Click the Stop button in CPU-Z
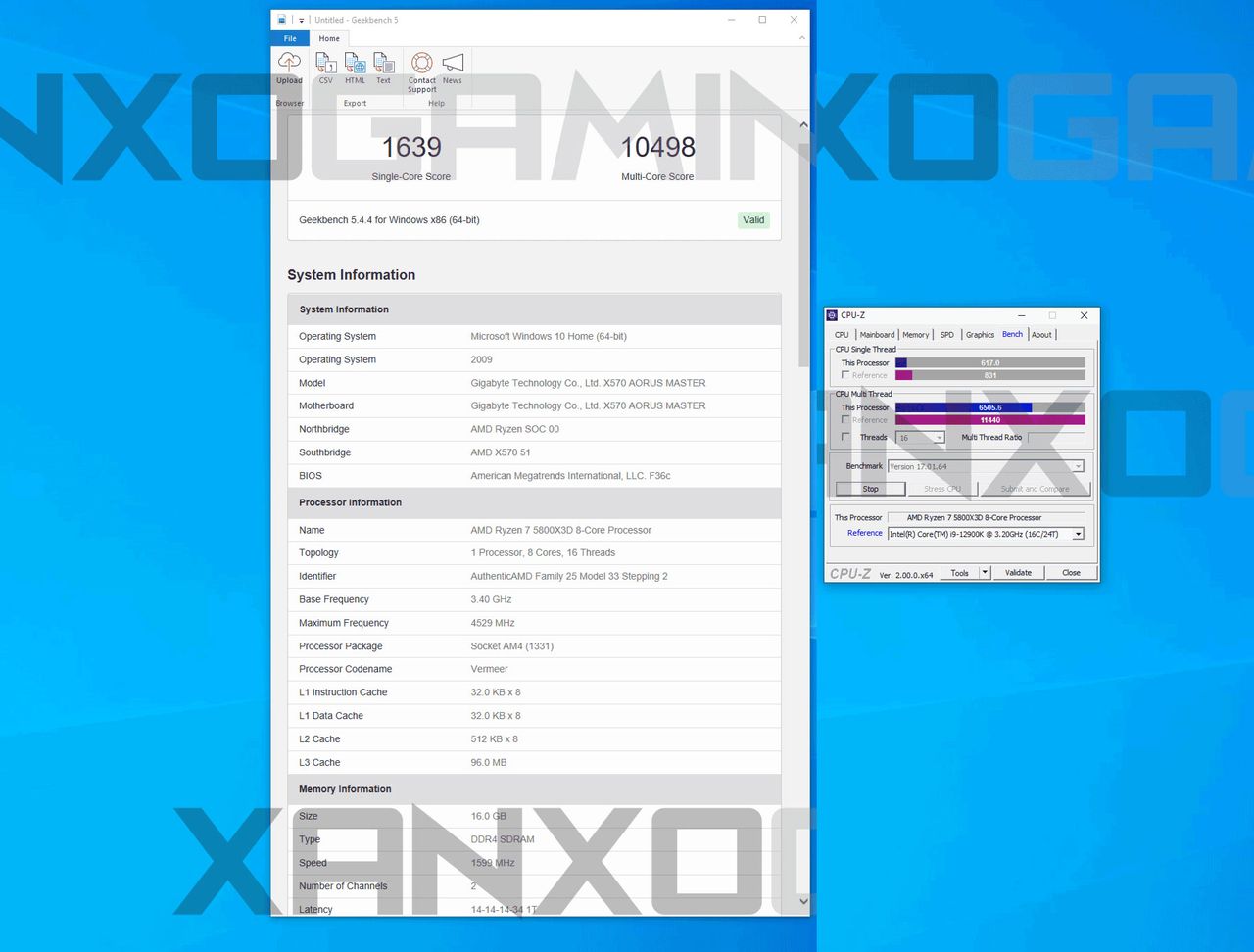 [x=870, y=489]
